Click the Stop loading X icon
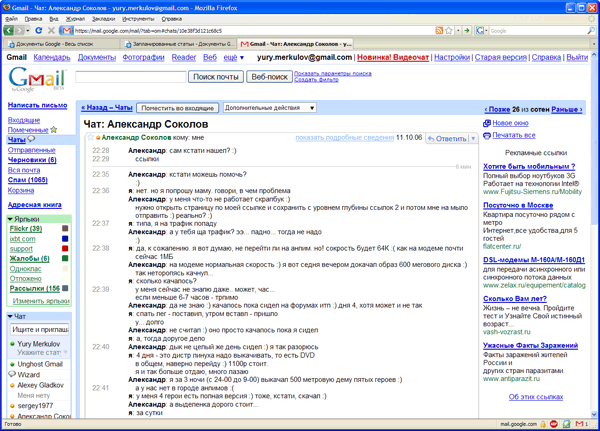The image size is (600, 431). click(x=51, y=31)
